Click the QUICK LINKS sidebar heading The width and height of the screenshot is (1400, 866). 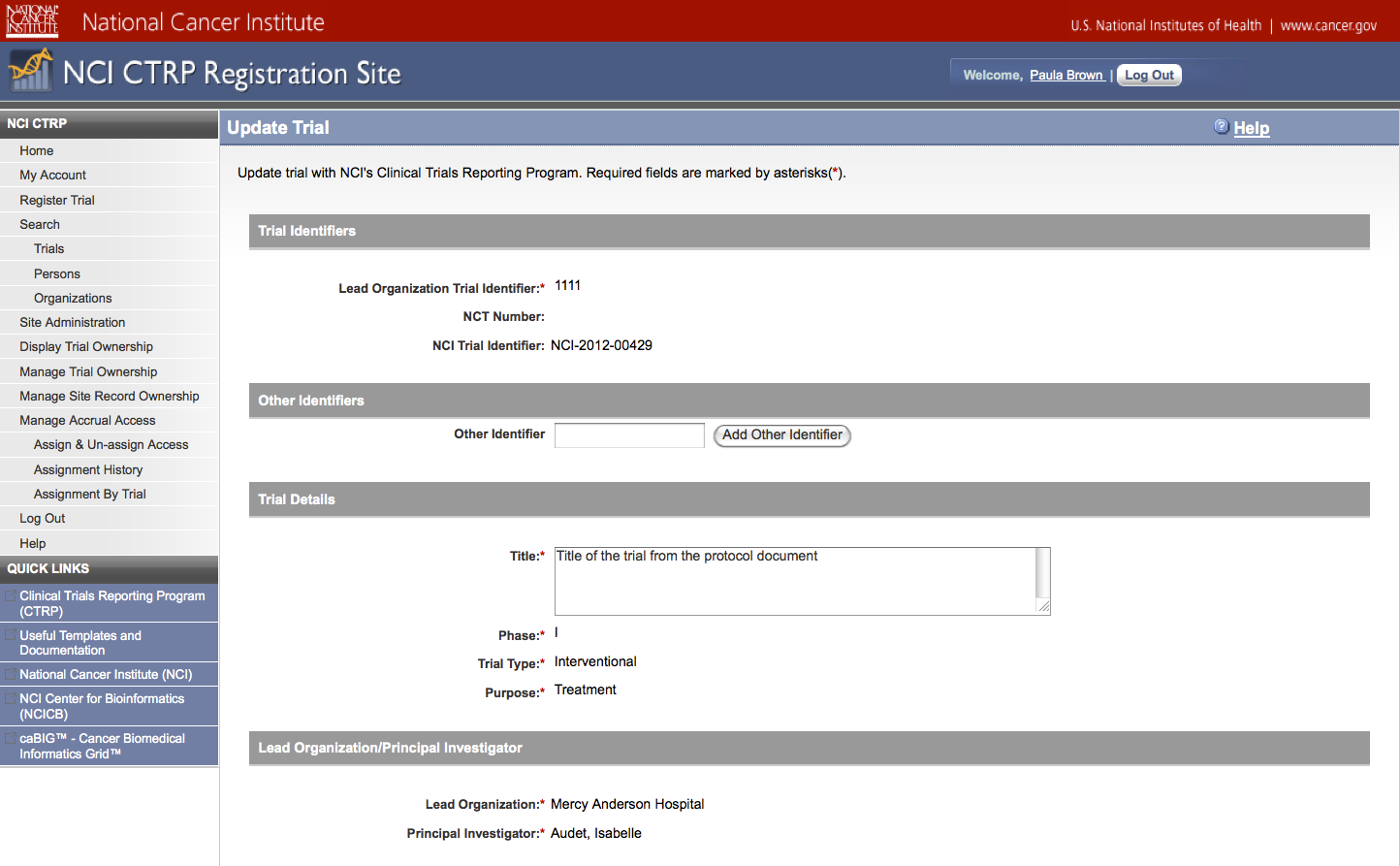pyautogui.click(x=109, y=568)
